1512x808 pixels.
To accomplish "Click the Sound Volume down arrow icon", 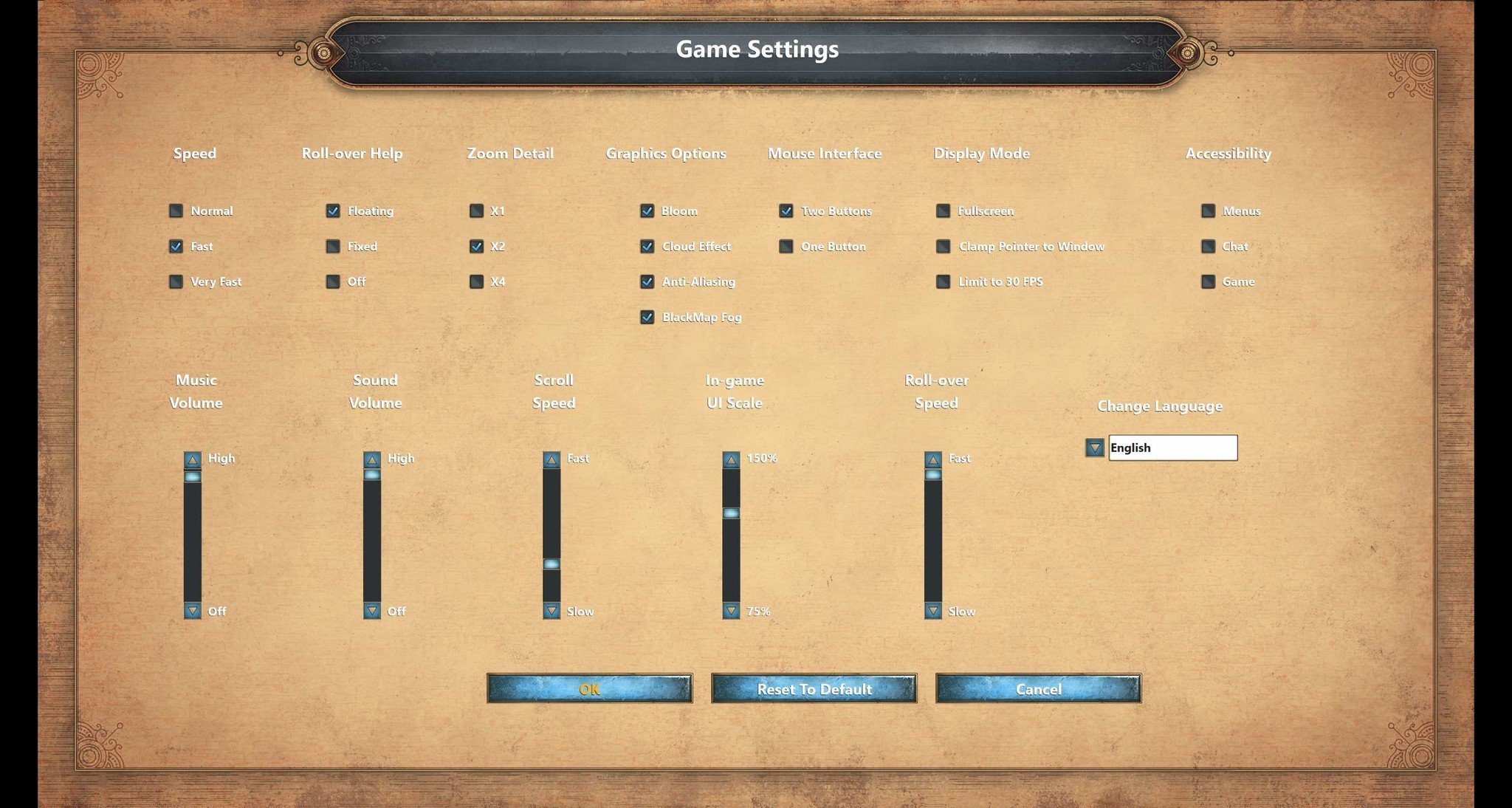I will [x=373, y=611].
